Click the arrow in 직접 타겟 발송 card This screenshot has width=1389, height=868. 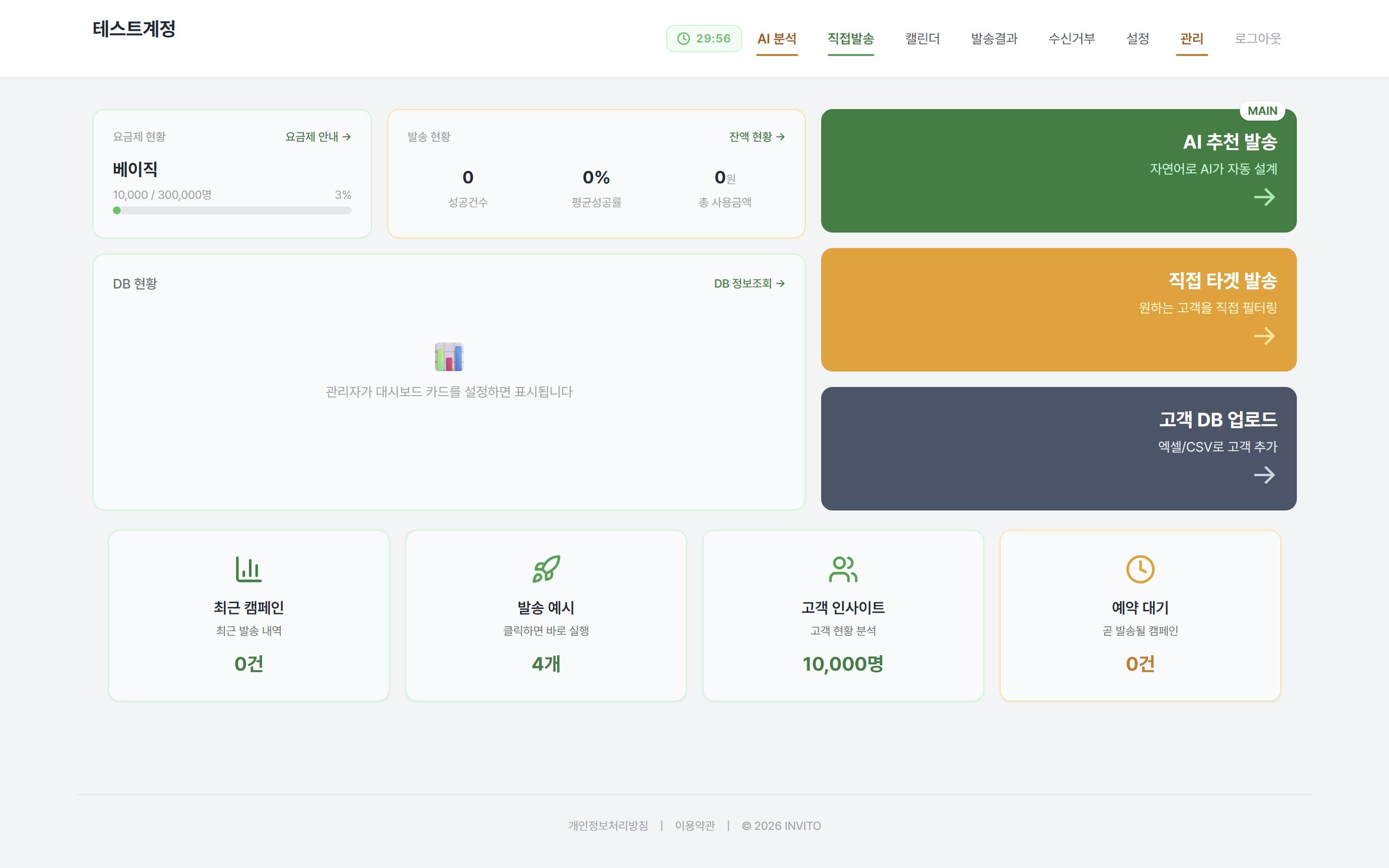[1264, 336]
